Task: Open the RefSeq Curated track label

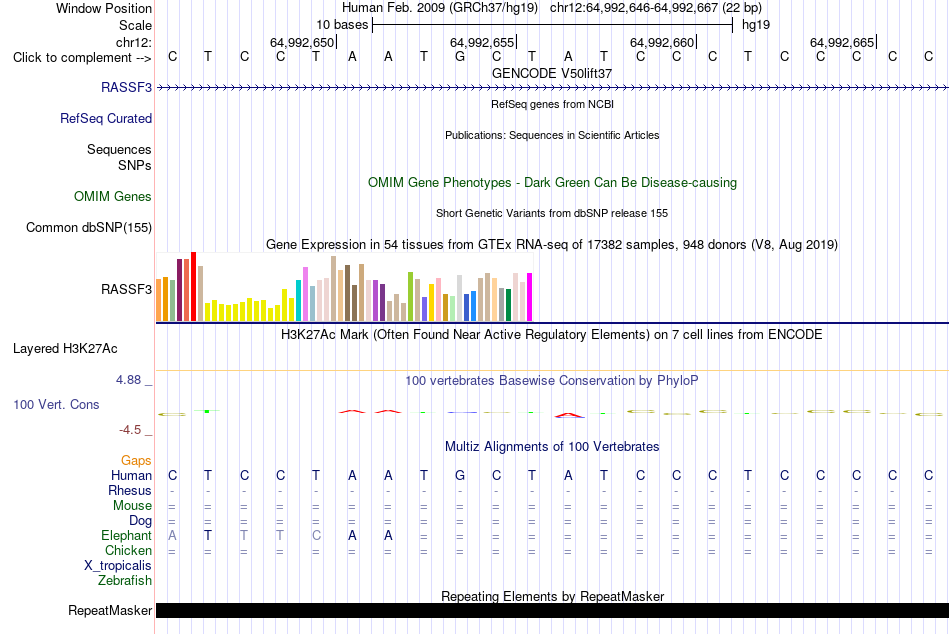Action: [x=105, y=118]
